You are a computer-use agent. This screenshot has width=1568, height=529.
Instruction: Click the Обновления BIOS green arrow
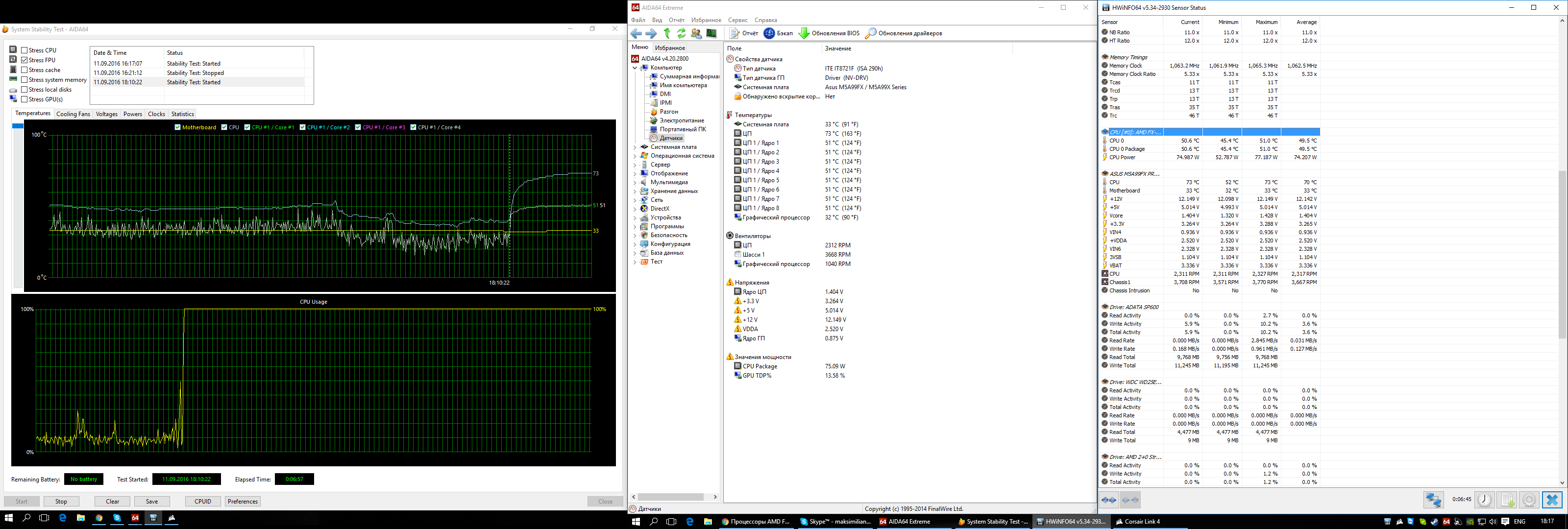point(804,33)
